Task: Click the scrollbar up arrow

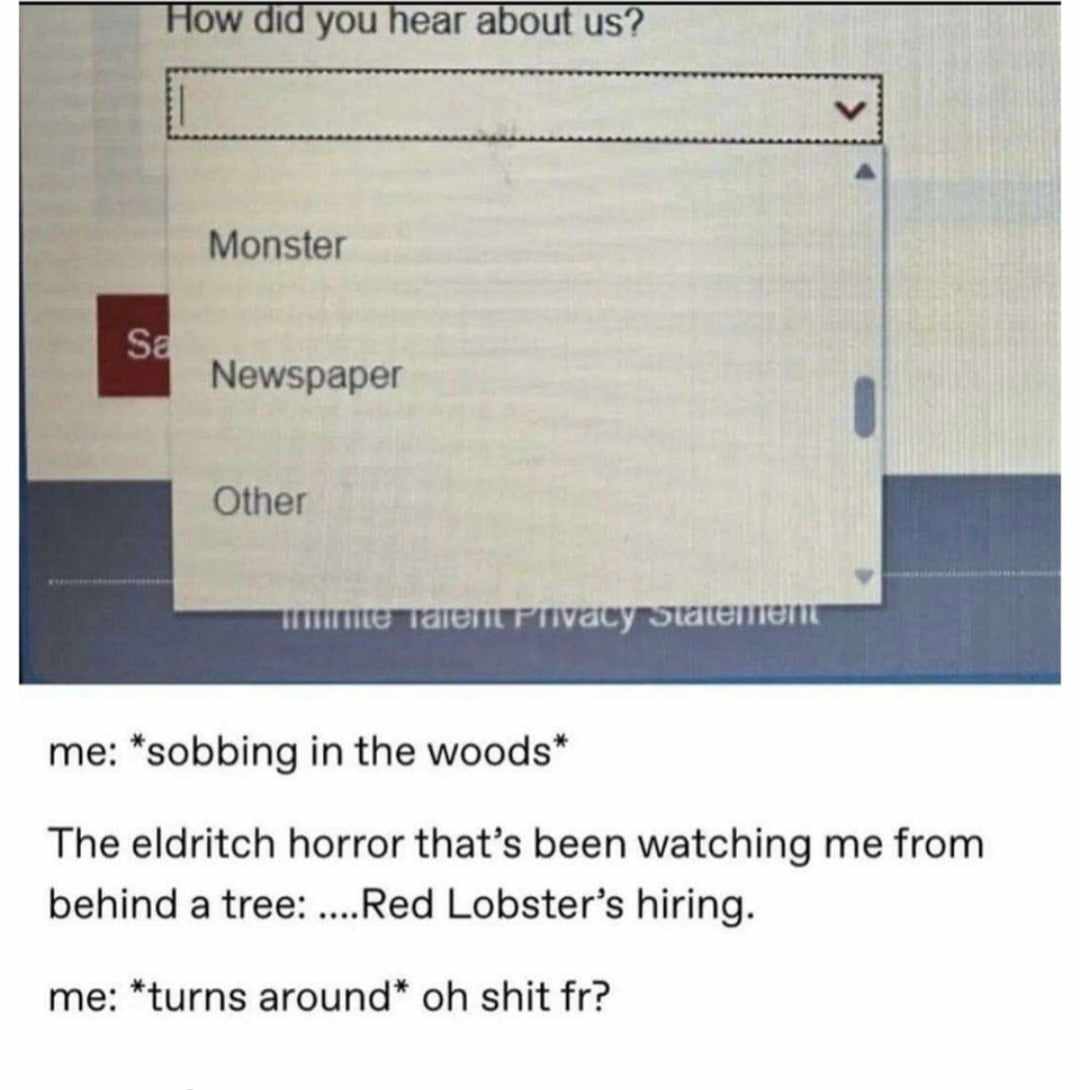Action: pos(864,171)
